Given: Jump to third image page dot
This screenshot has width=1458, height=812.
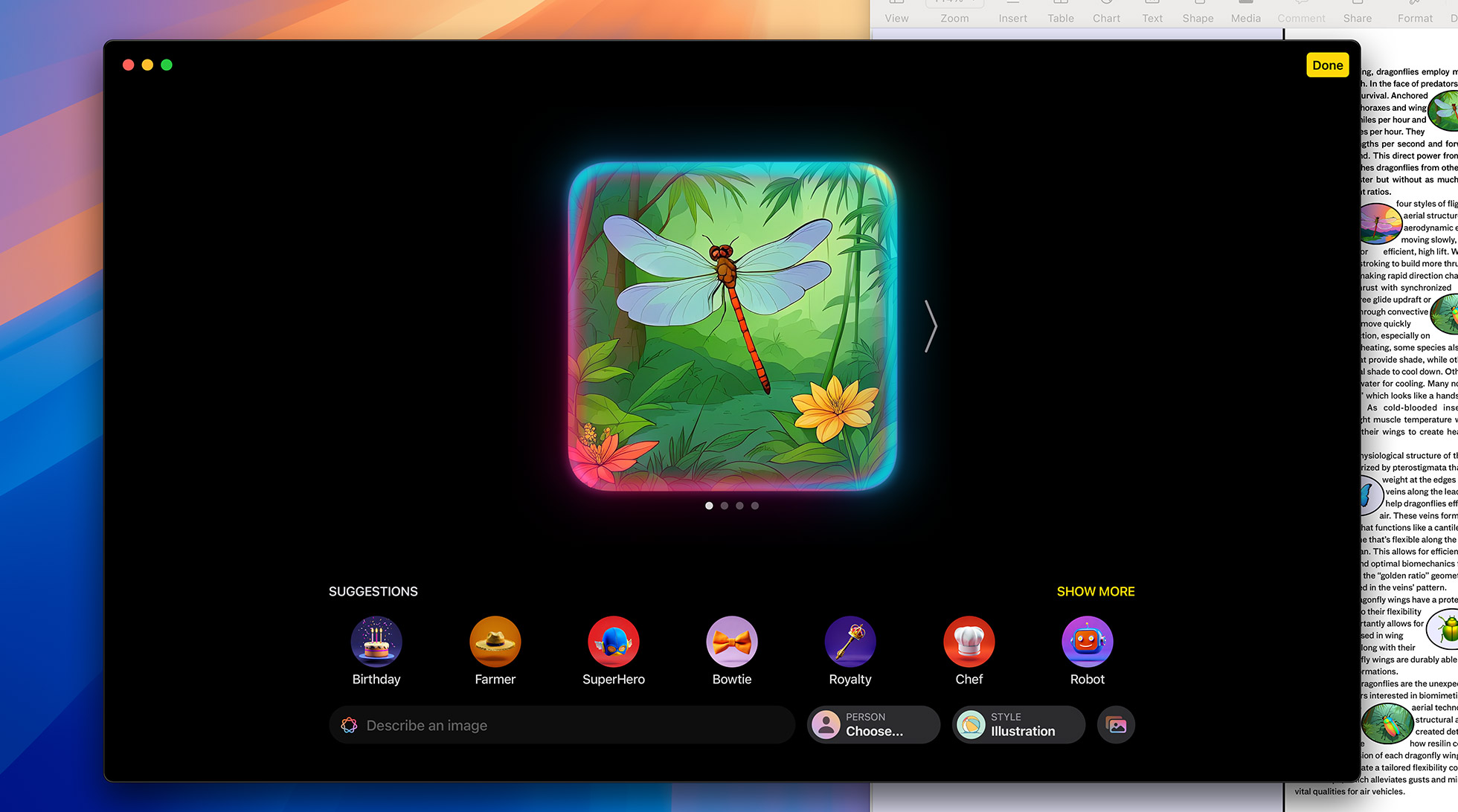Looking at the screenshot, I should [739, 506].
